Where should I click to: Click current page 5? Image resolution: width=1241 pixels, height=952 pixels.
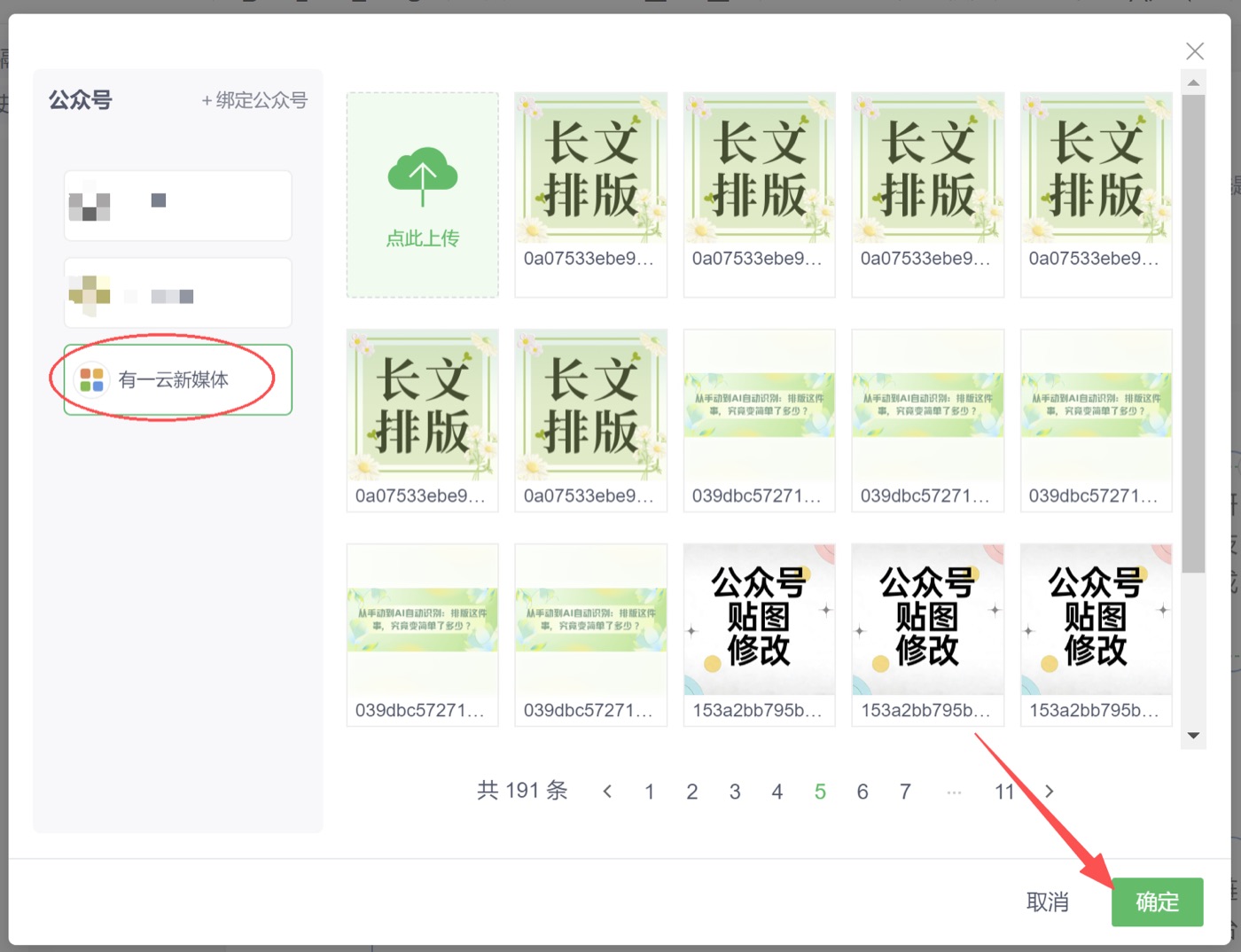[x=820, y=792]
